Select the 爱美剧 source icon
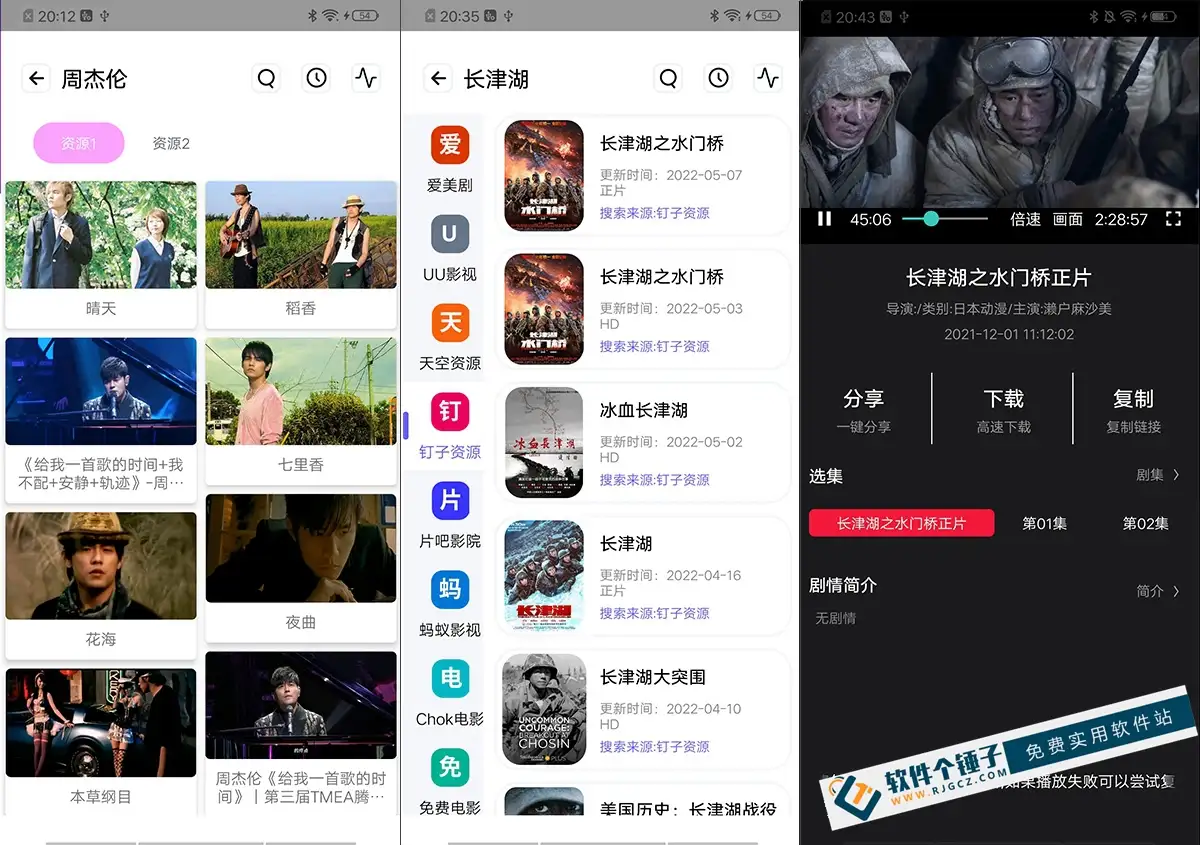1200x845 pixels. [450, 145]
